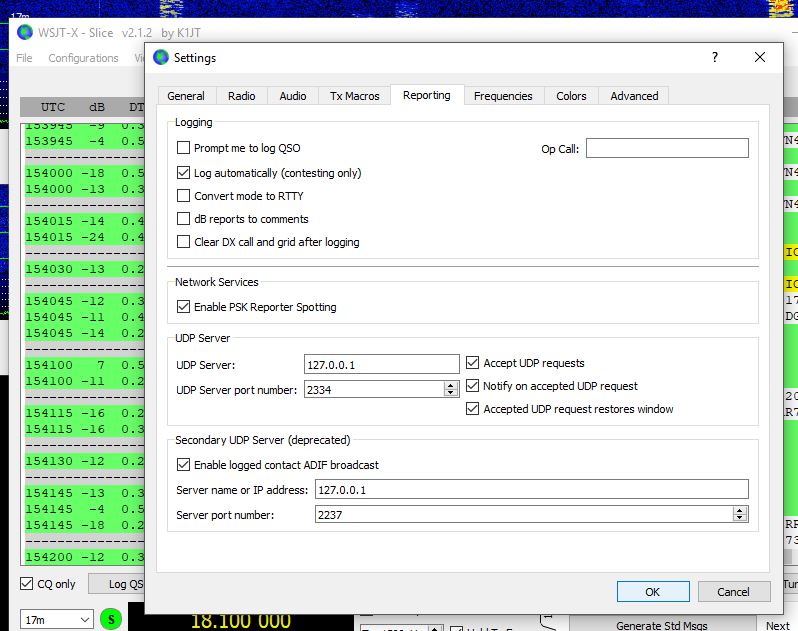Uncheck Log automatically (contesting only)
The image size is (798, 631).
(183, 173)
